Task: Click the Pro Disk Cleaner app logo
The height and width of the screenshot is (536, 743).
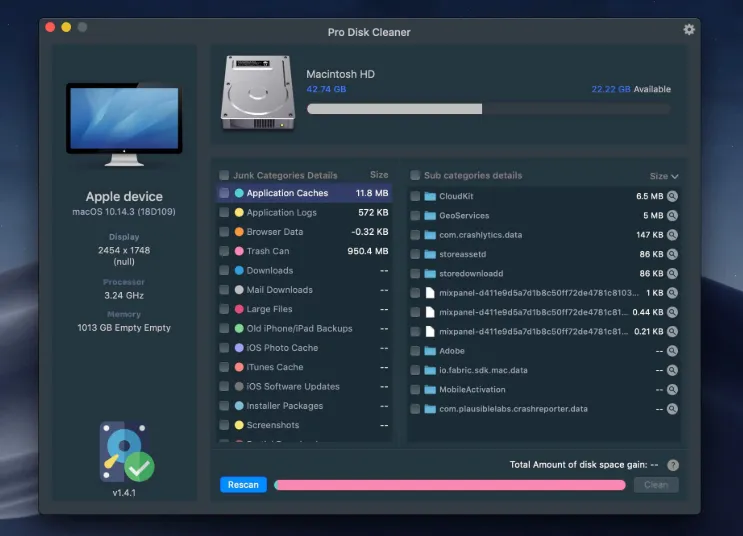Action: [x=127, y=452]
